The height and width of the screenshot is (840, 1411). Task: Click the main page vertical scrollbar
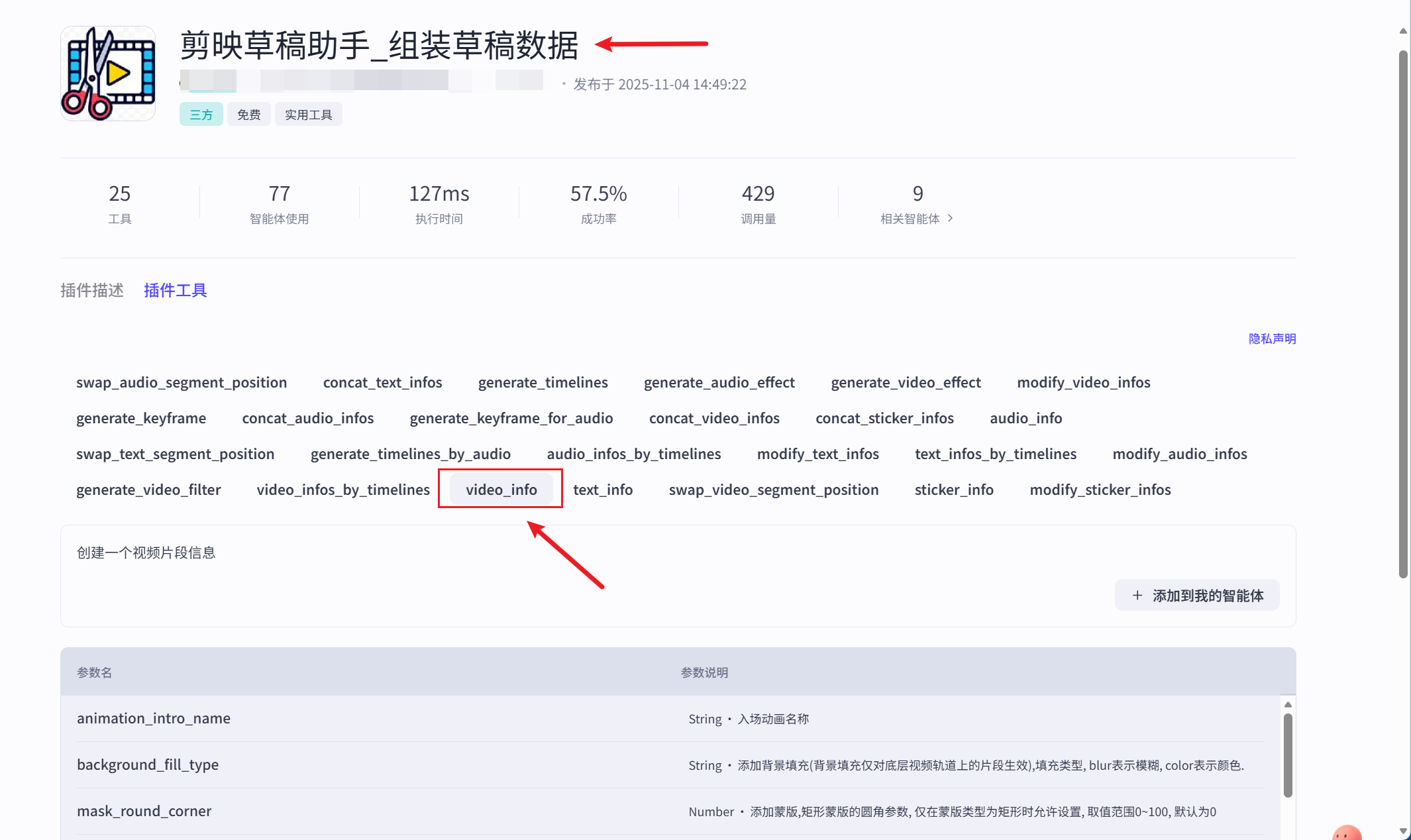1403,311
